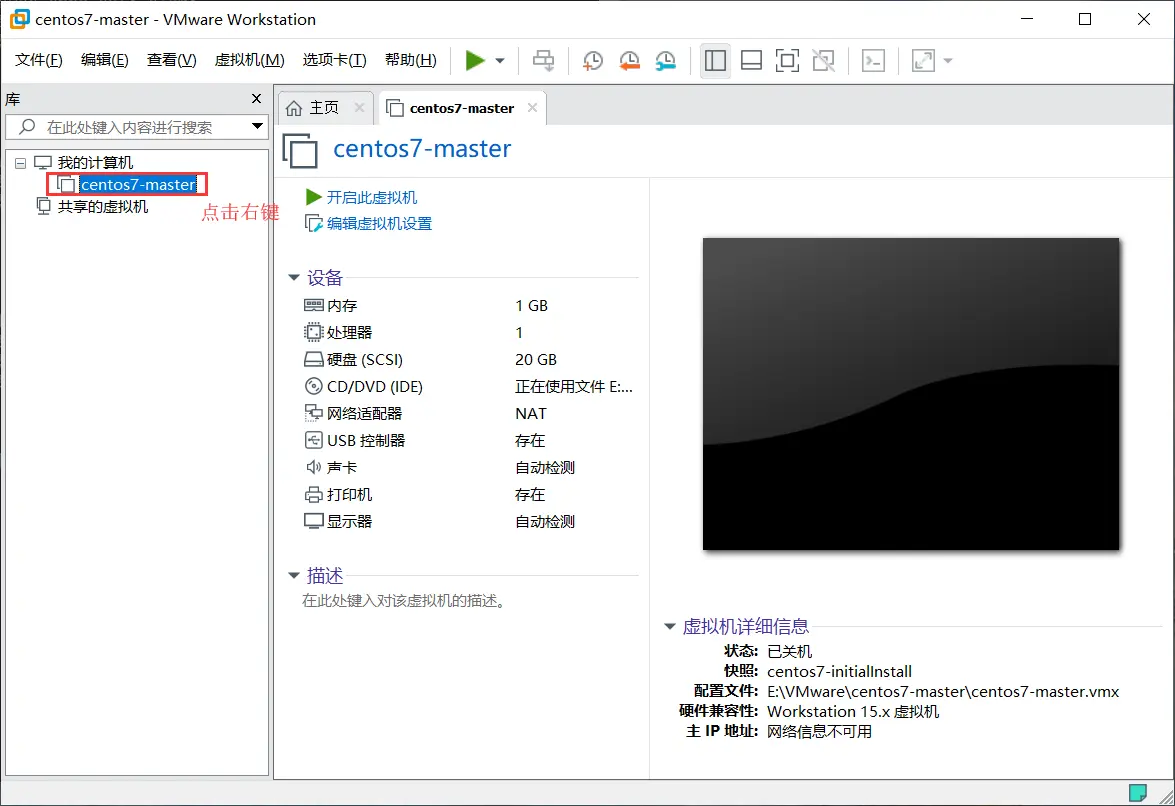
Task: Click the 打印机 printer icon
Action: coord(313,494)
